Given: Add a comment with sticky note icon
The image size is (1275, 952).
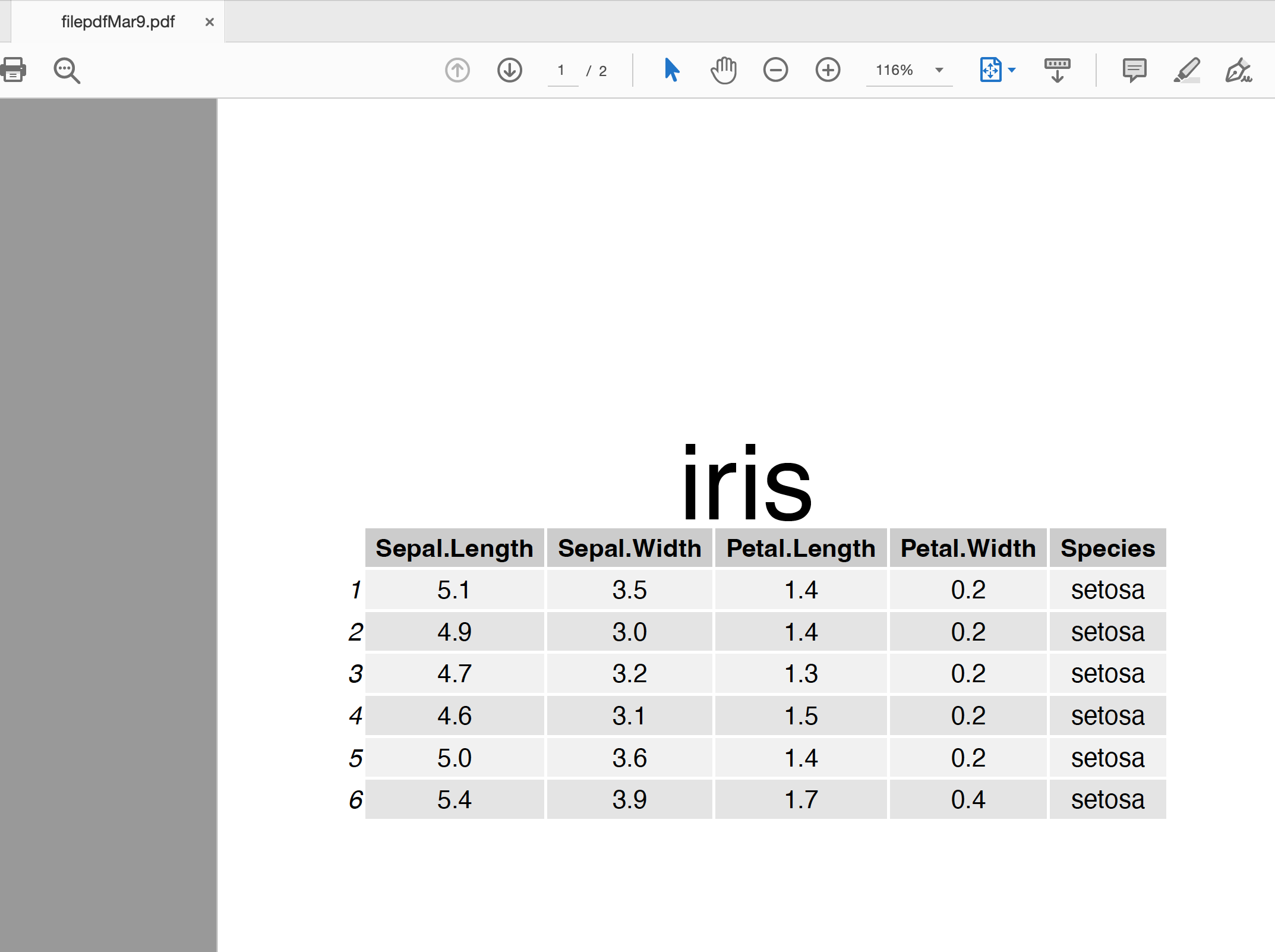Looking at the screenshot, I should coord(1134,70).
